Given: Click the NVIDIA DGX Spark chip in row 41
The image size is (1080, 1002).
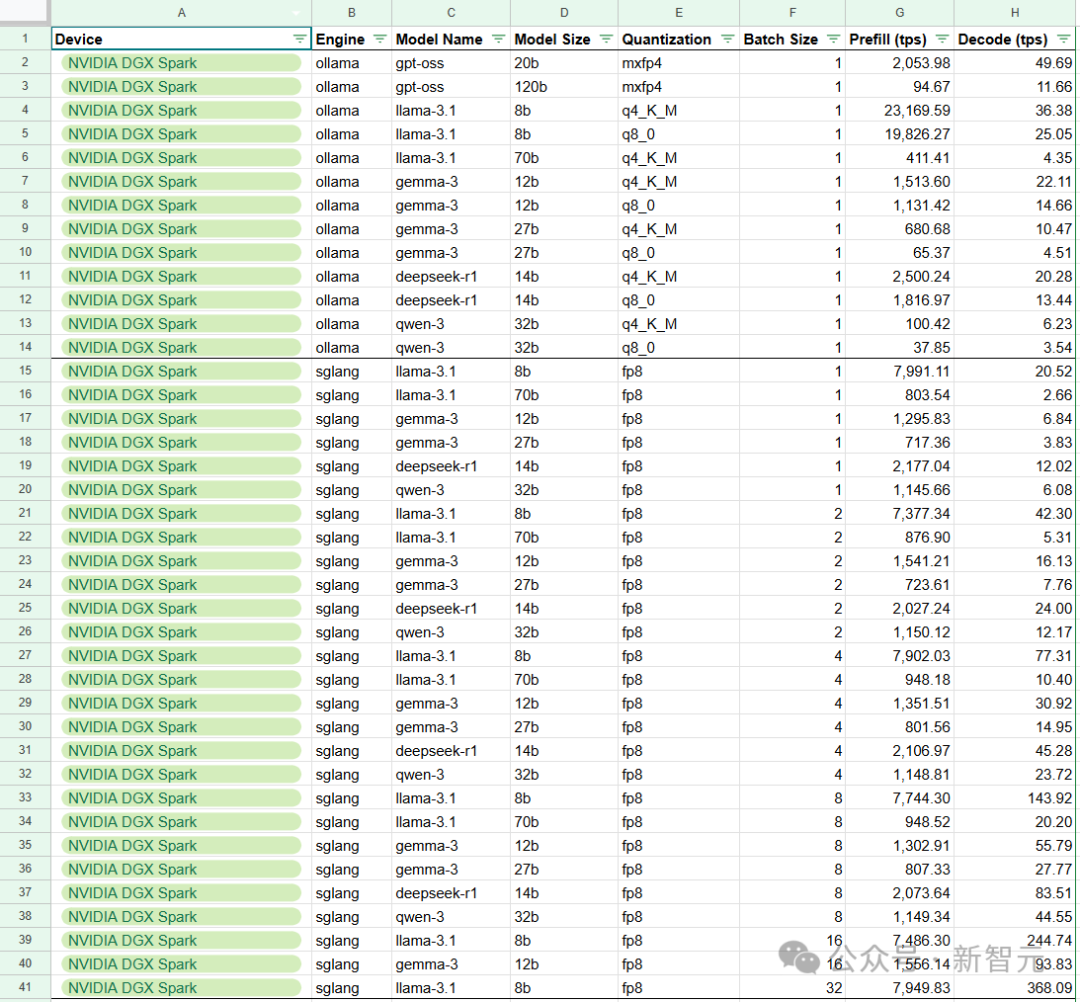Looking at the screenshot, I should [181, 988].
